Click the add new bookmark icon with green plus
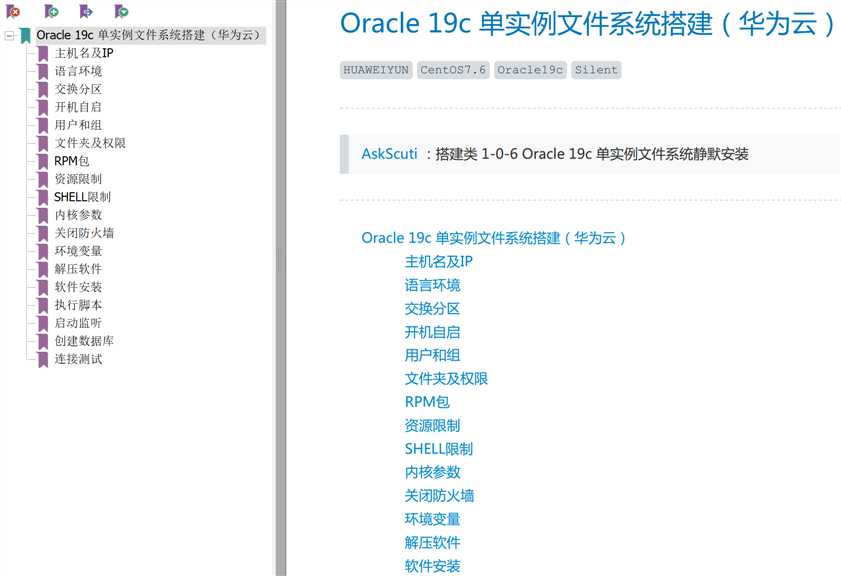Image resolution: width=841 pixels, height=576 pixels. (51, 11)
